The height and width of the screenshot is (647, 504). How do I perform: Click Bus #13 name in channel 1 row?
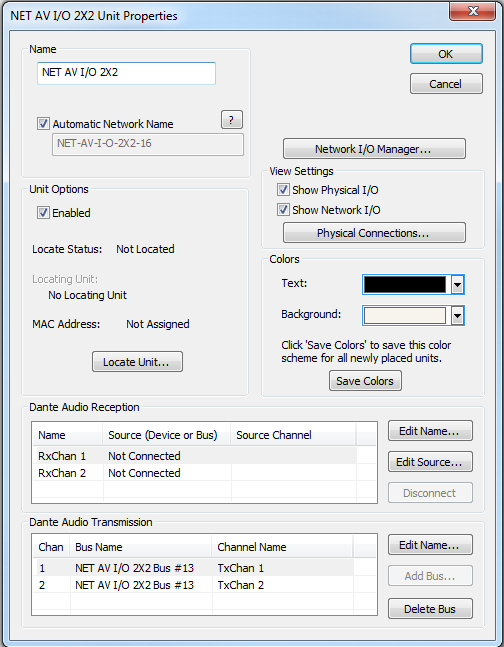[134, 568]
